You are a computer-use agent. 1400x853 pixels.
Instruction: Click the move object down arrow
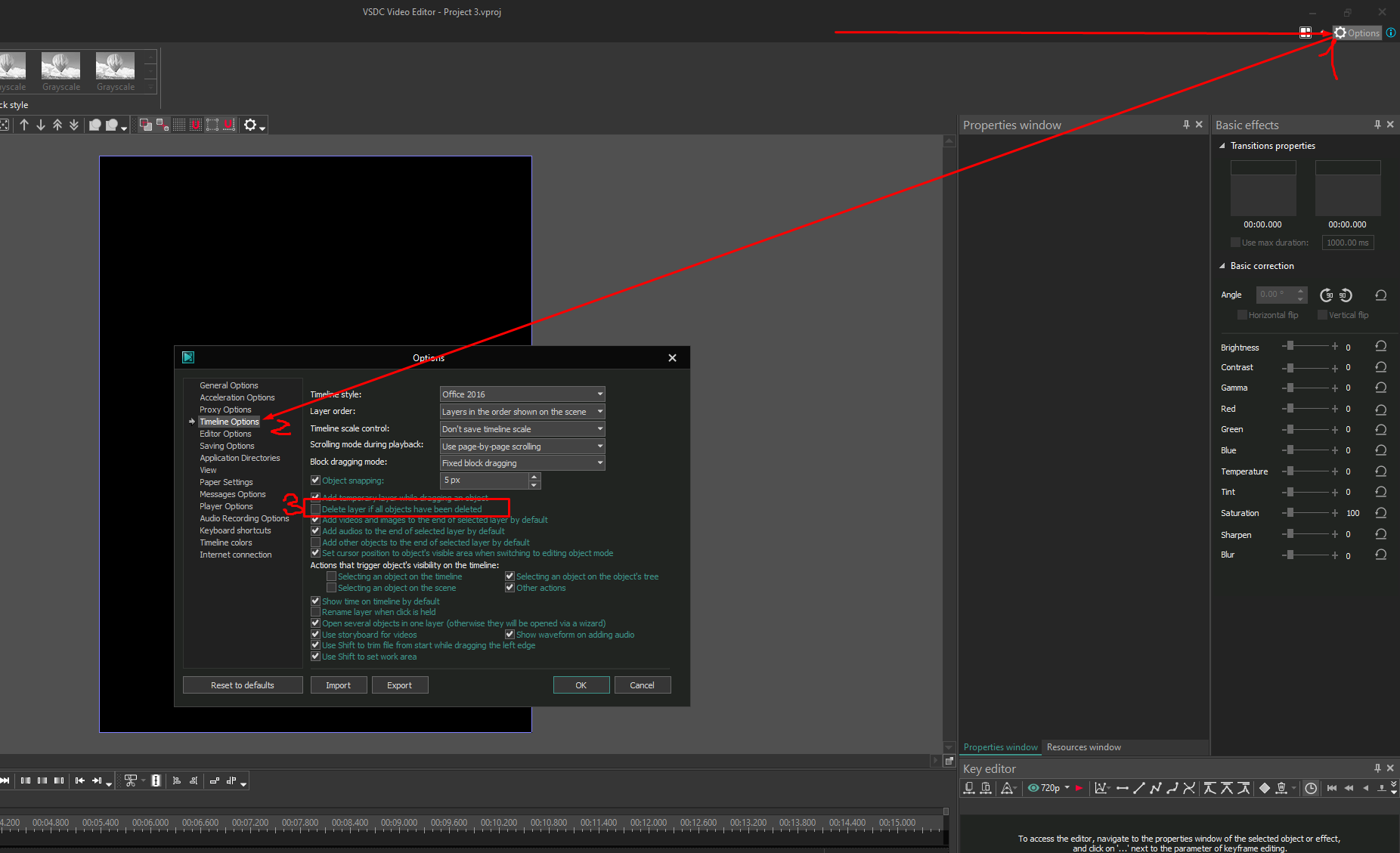[41, 125]
